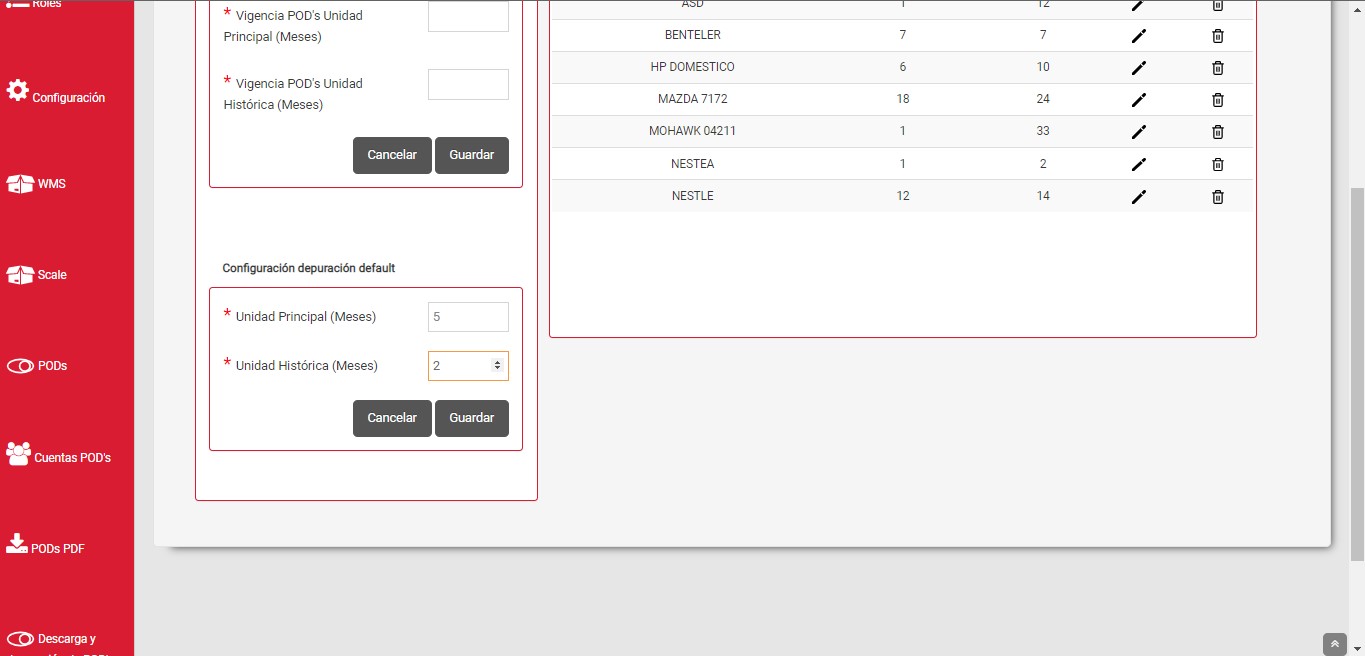The height and width of the screenshot is (656, 1365).
Task: Adjust the Unidad Histórica spinner arrows
Action: coord(497,366)
